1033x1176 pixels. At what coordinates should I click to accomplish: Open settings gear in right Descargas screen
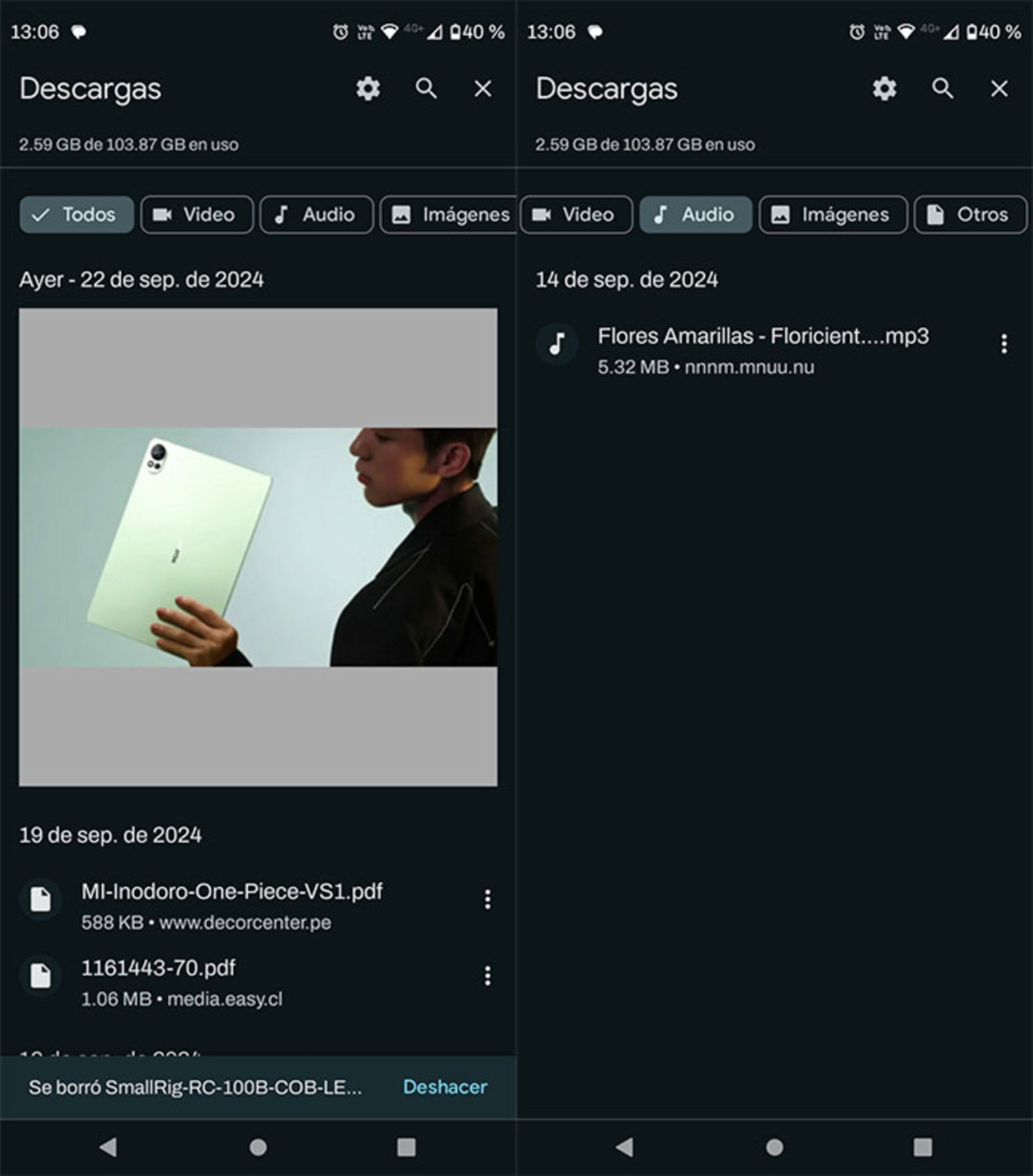click(885, 89)
